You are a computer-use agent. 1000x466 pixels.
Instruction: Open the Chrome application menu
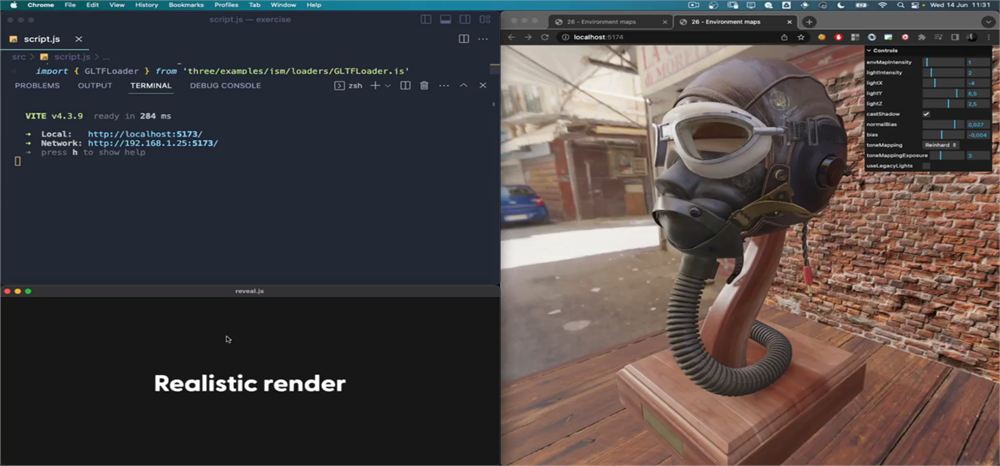click(x=41, y=5)
